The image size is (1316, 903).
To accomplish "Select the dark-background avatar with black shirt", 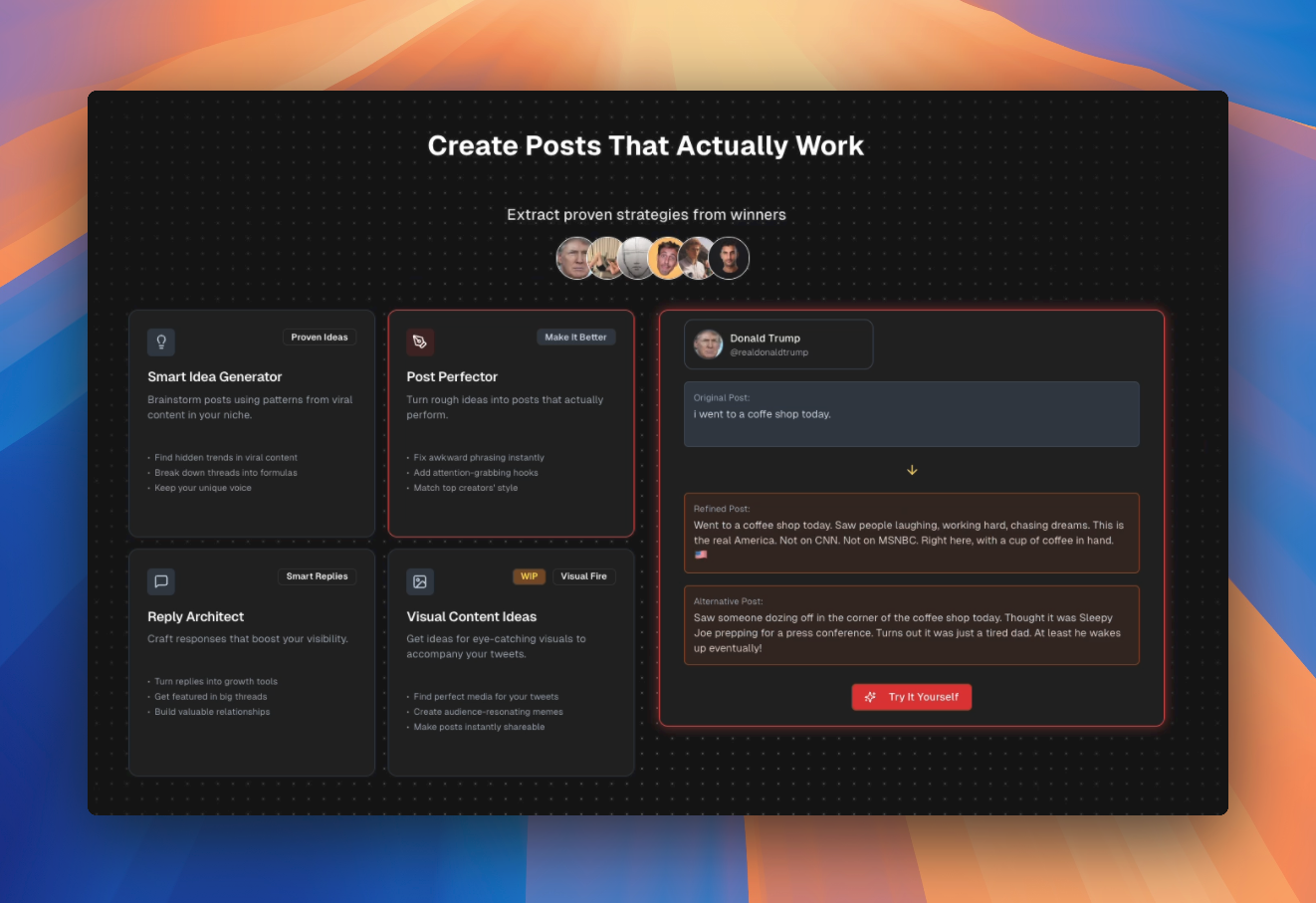I will coord(729,258).
